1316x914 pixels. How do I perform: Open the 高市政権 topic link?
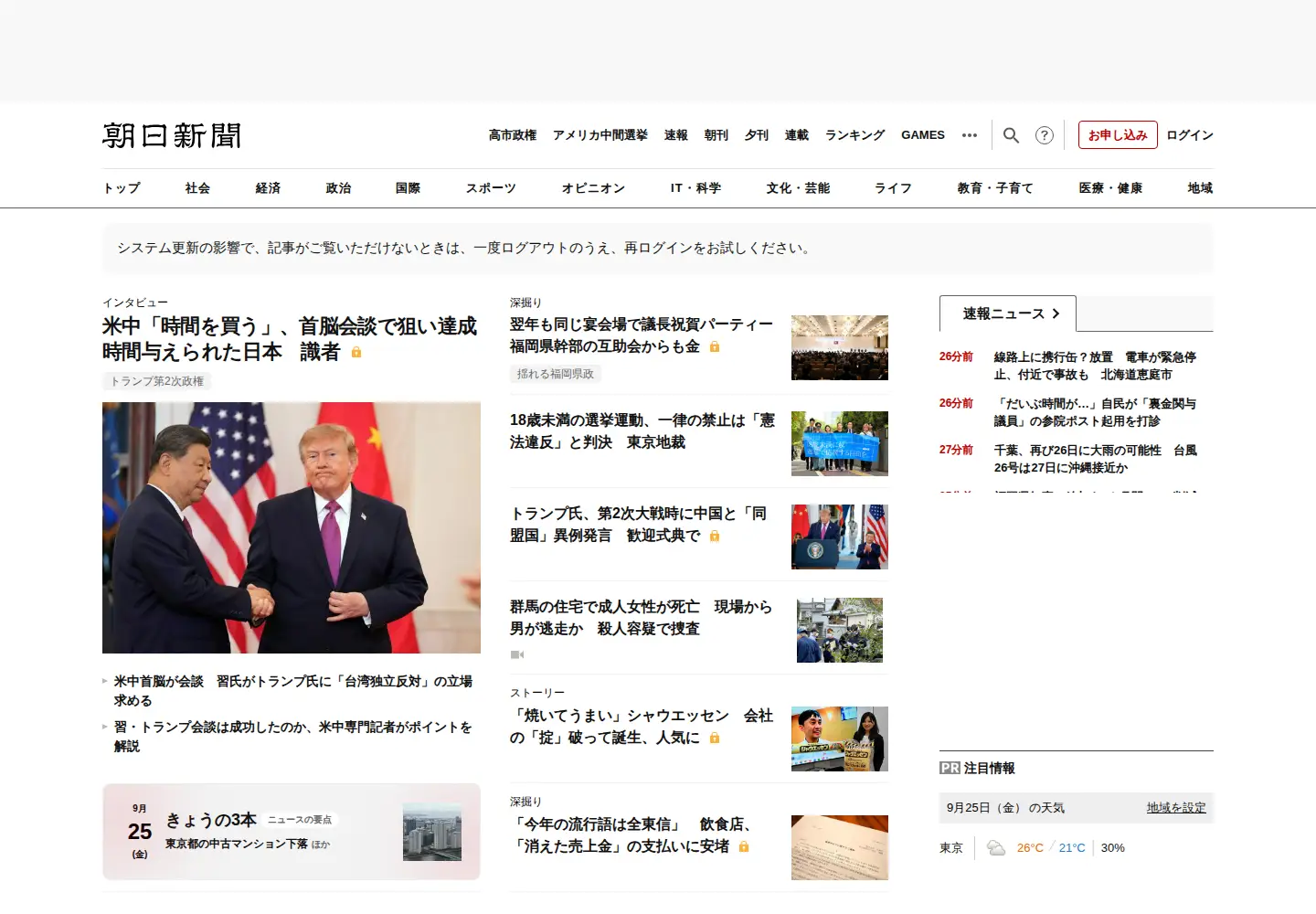(x=513, y=135)
